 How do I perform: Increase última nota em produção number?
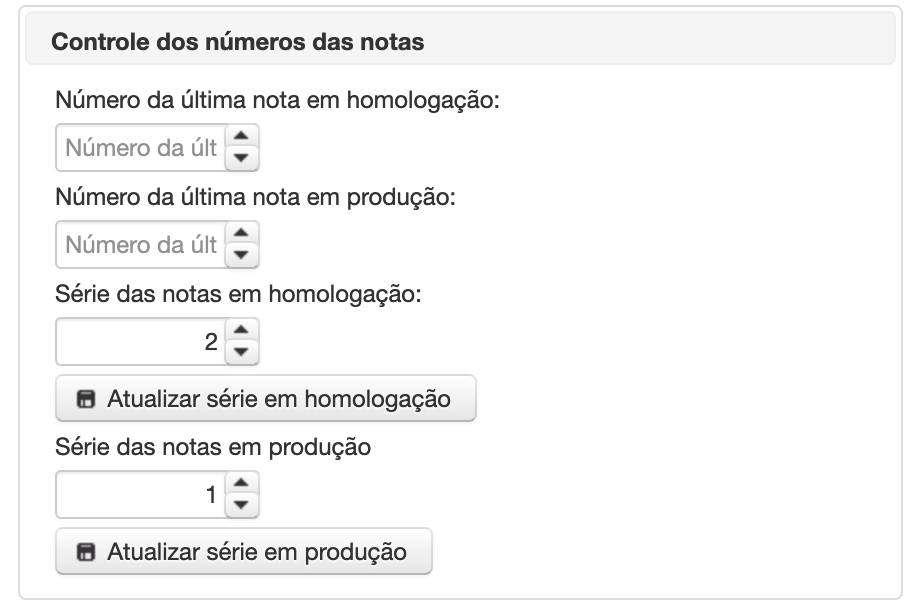tap(241, 233)
